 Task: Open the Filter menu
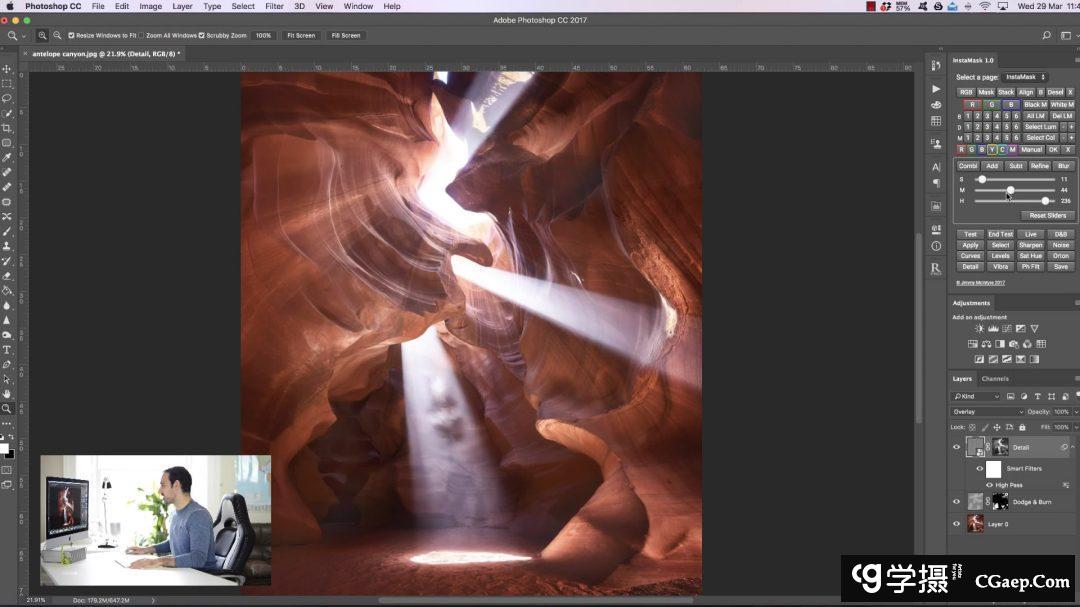pyautogui.click(x=274, y=6)
